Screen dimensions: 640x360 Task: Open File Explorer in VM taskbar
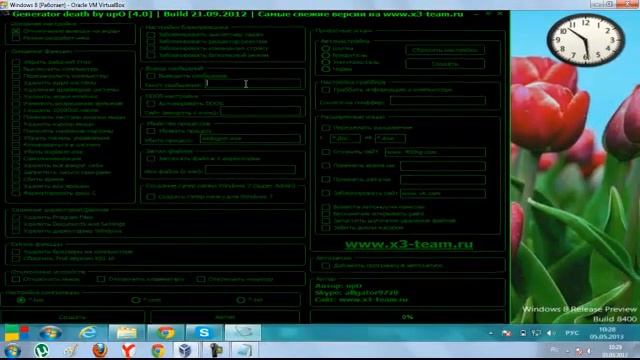(127, 333)
